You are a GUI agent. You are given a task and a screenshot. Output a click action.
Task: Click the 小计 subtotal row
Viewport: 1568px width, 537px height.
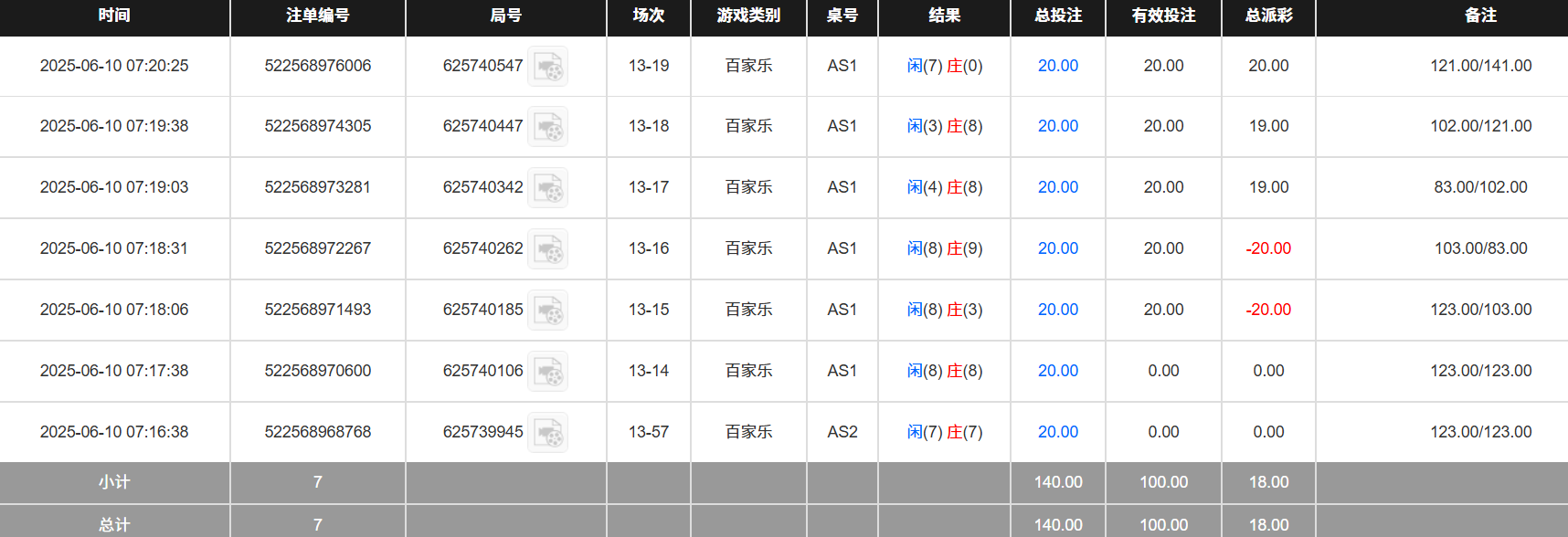(115, 482)
